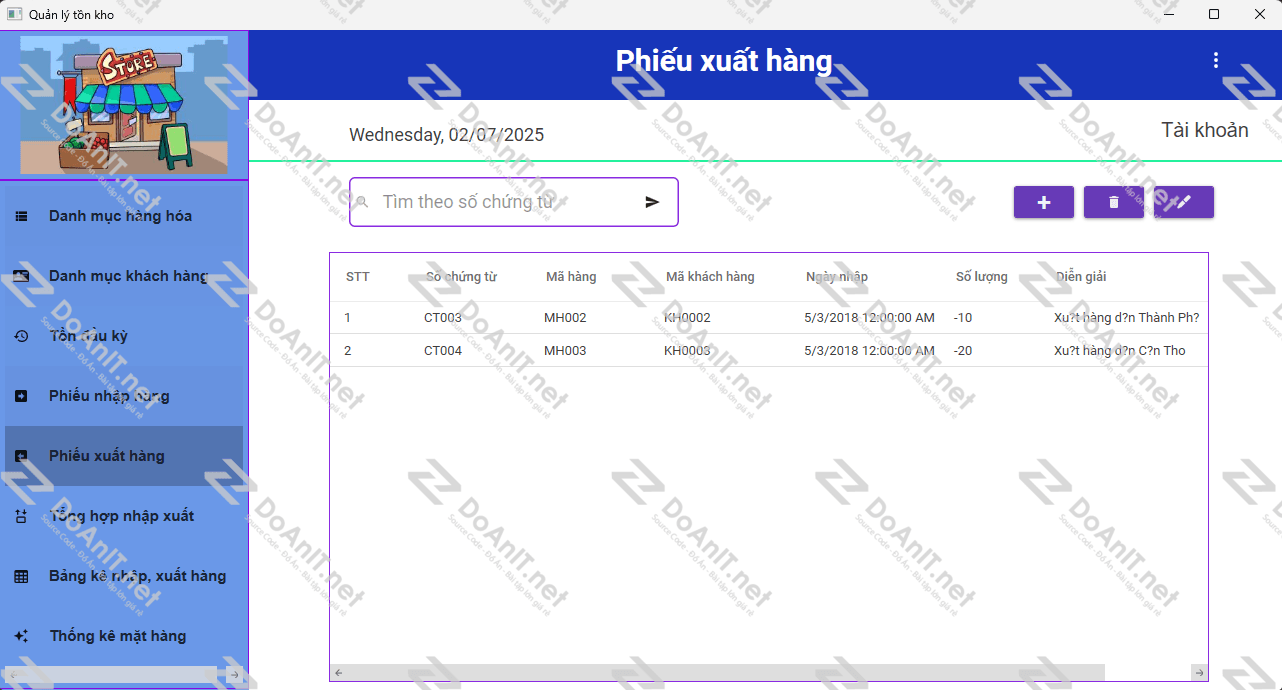
Task: Click the MH002 cell
Action: (x=565, y=318)
